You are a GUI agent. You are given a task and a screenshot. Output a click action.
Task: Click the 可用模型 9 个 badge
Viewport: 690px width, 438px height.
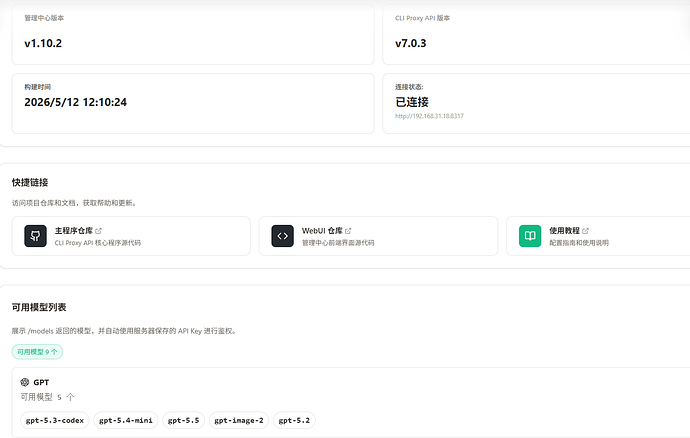point(37,352)
